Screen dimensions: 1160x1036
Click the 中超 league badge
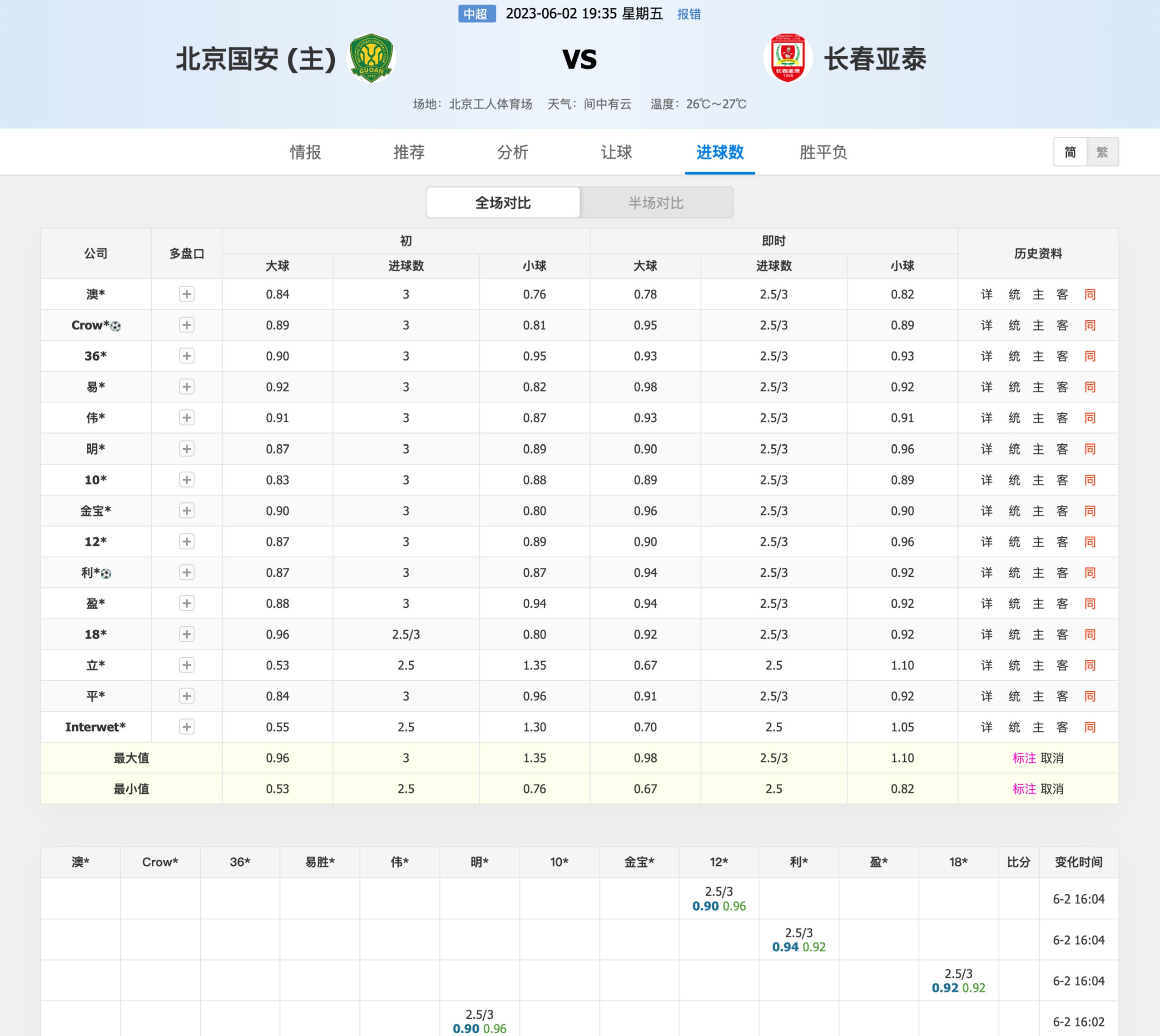(476, 14)
